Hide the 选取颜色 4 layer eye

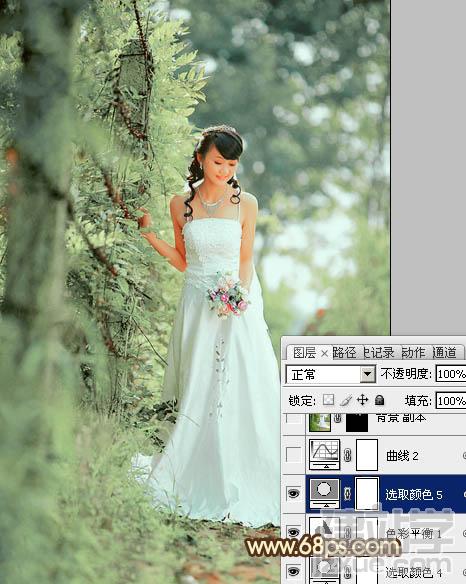pos(294,571)
